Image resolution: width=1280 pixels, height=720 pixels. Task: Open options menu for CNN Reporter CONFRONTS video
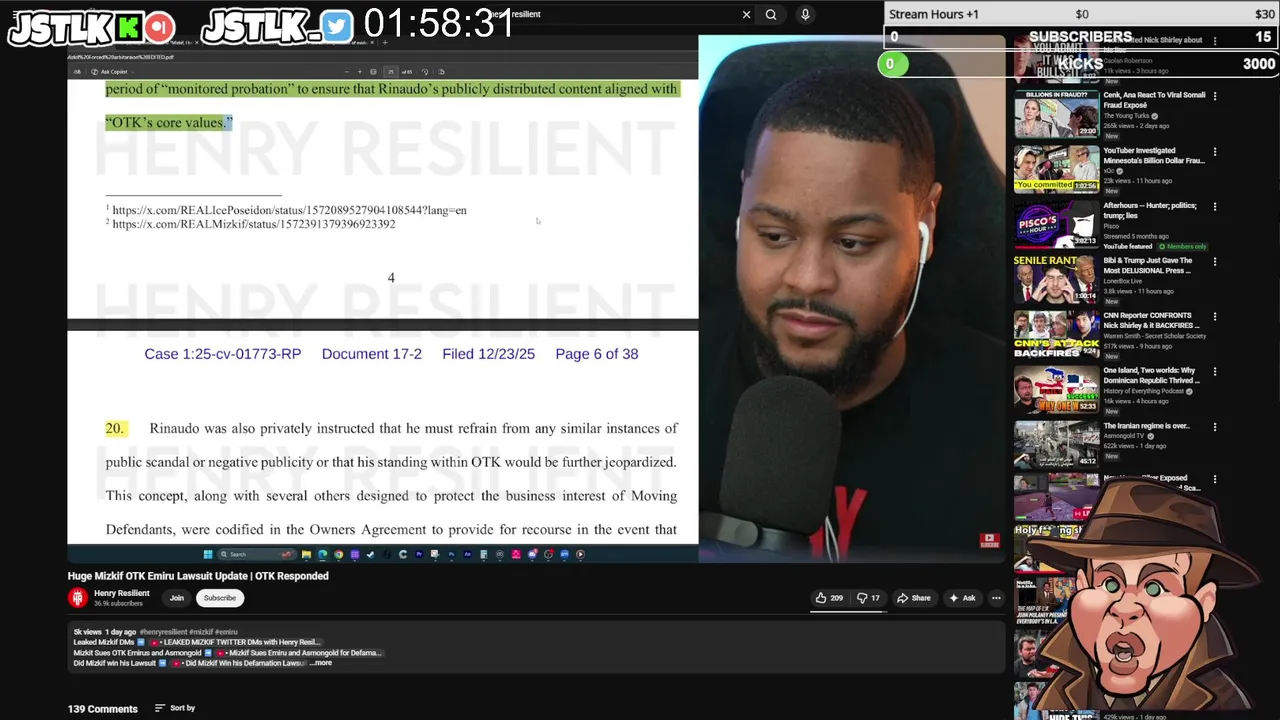[x=1215, y=317]
